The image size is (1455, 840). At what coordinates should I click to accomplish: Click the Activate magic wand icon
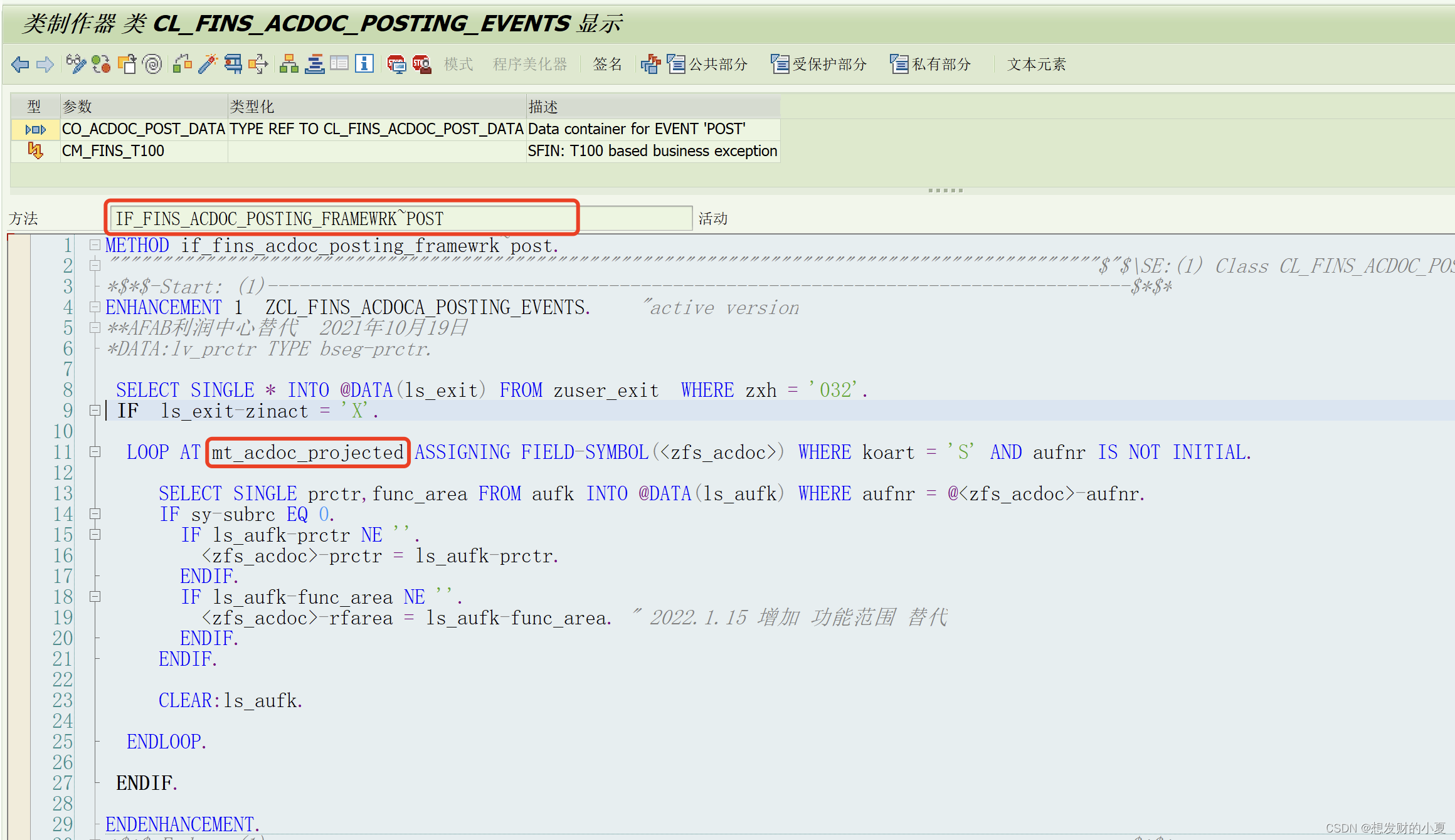coord(208,64)
